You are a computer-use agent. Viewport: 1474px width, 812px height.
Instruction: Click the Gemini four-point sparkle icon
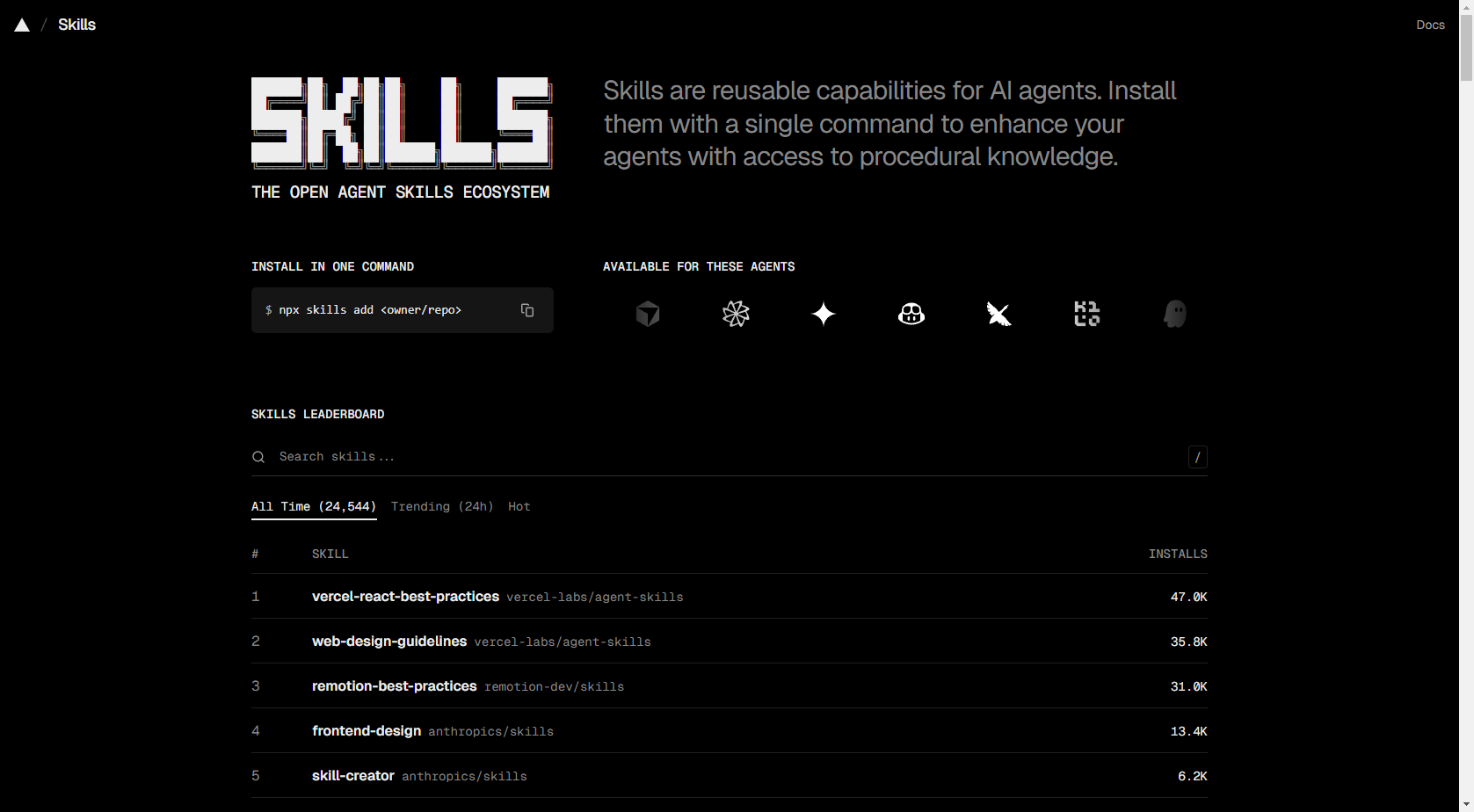(824, 314)
